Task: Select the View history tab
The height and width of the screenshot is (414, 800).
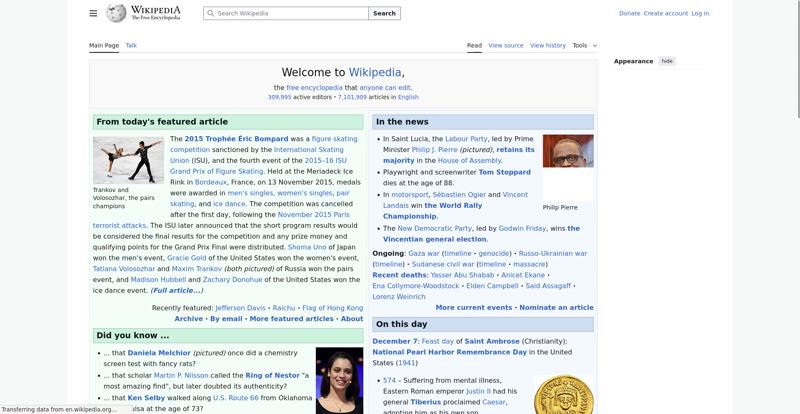Action: pyautogui.click(x=548, y=45)
